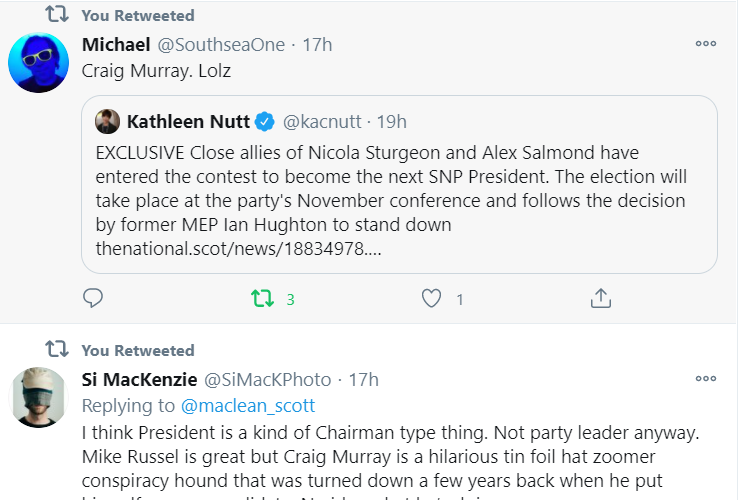The width and height of the screenshot is (744, 500).
Task: Open the 17h timestamp on Michael's tweet
Action: (317, 45)
